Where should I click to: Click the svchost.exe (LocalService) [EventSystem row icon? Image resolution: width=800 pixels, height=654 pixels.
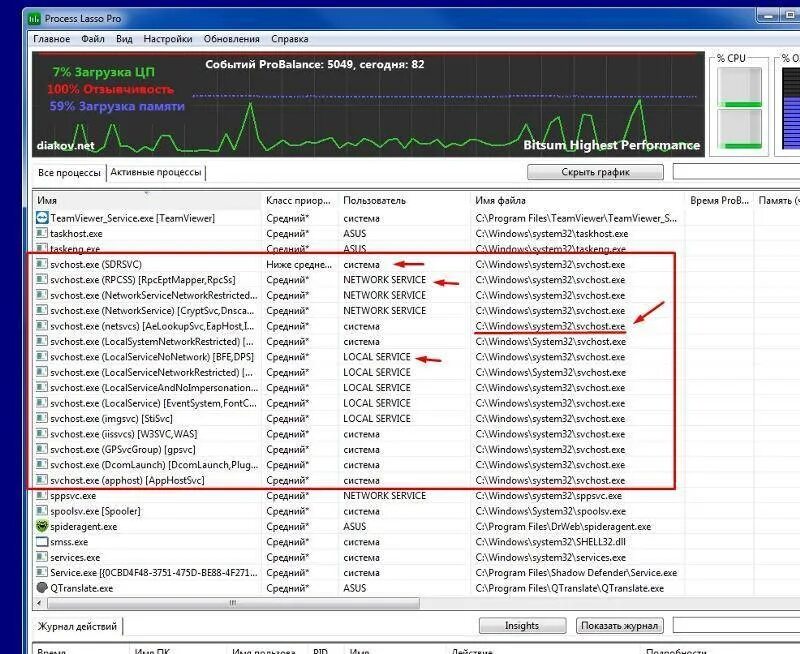[x=42, y=403]
